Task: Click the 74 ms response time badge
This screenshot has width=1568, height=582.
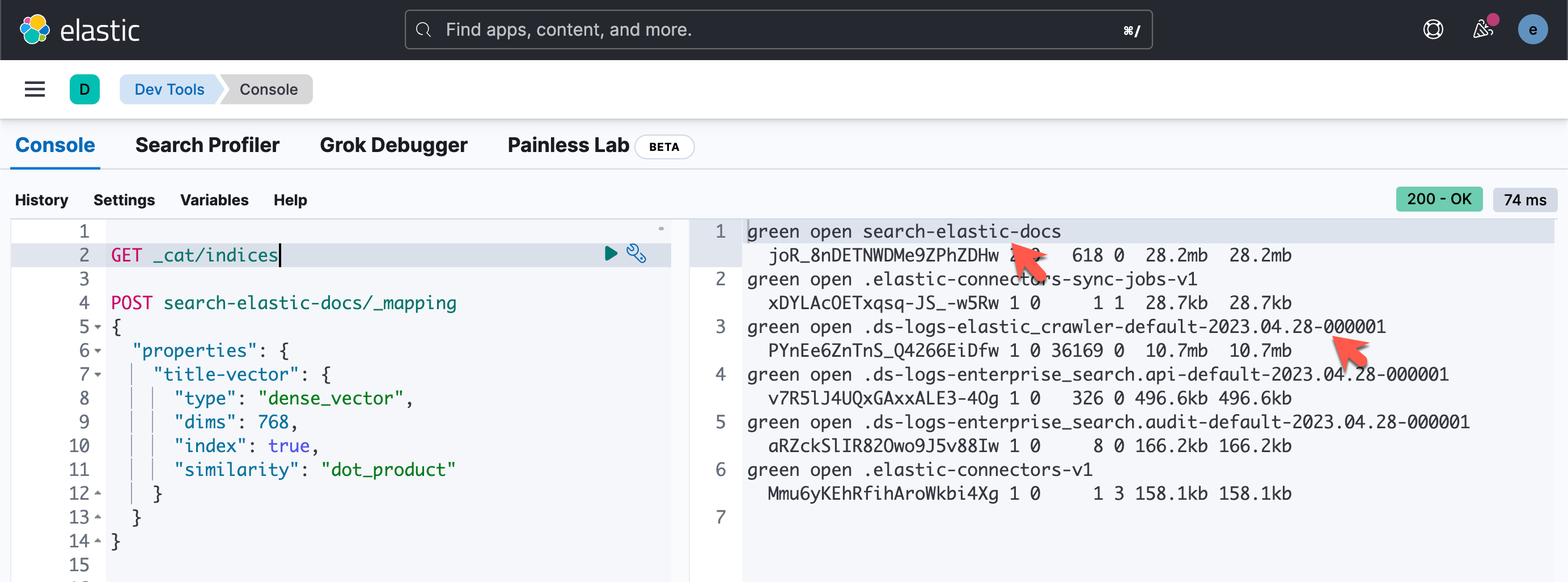Action: [x=1524, y=200]
